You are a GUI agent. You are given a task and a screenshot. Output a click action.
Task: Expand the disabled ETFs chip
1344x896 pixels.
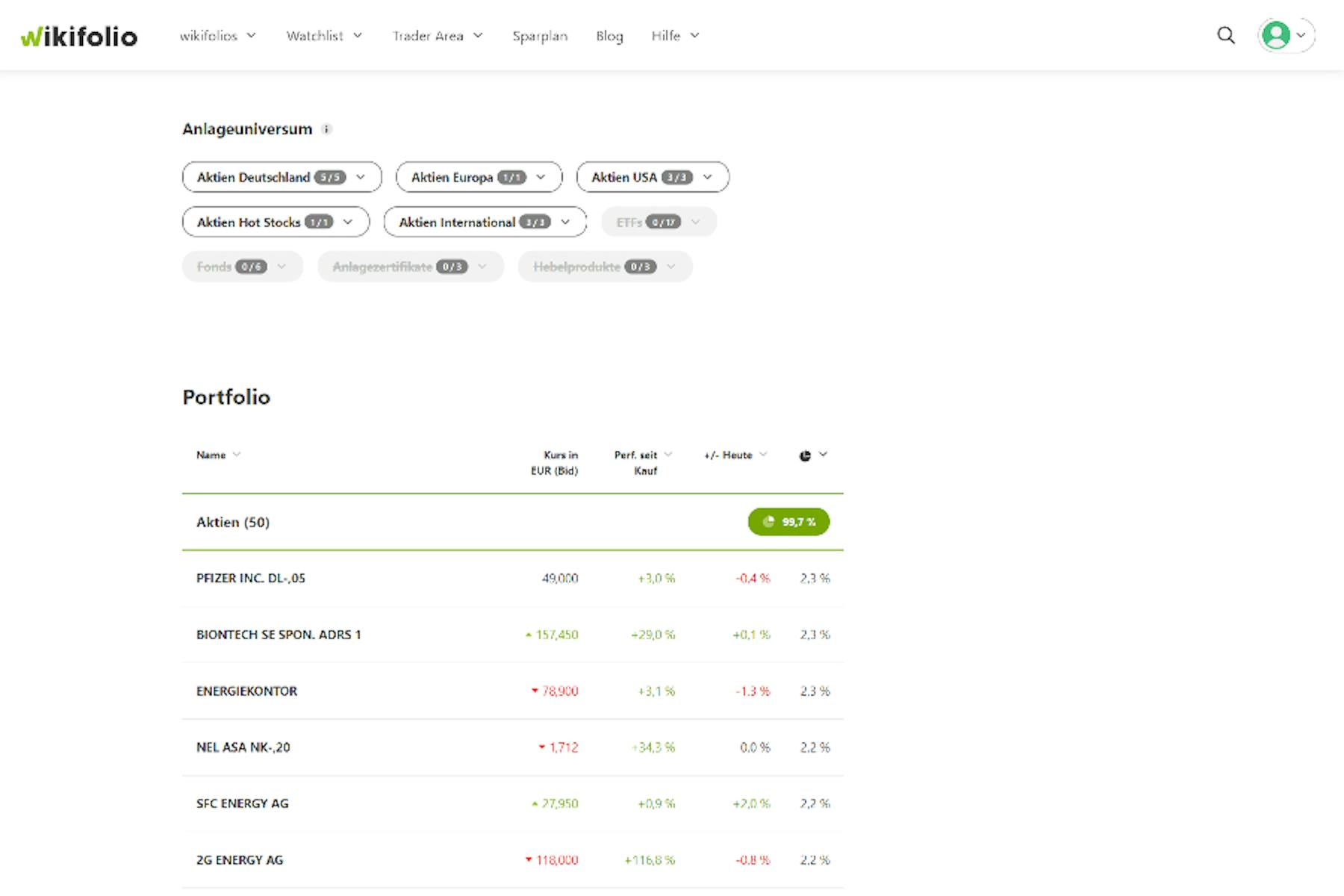coord(659,222)
